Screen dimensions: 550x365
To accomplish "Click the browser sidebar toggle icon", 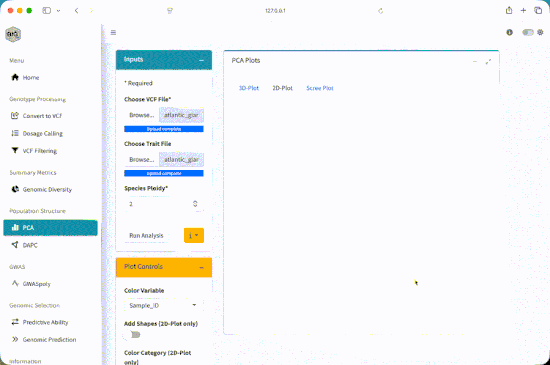I will [x=46, y=11].
